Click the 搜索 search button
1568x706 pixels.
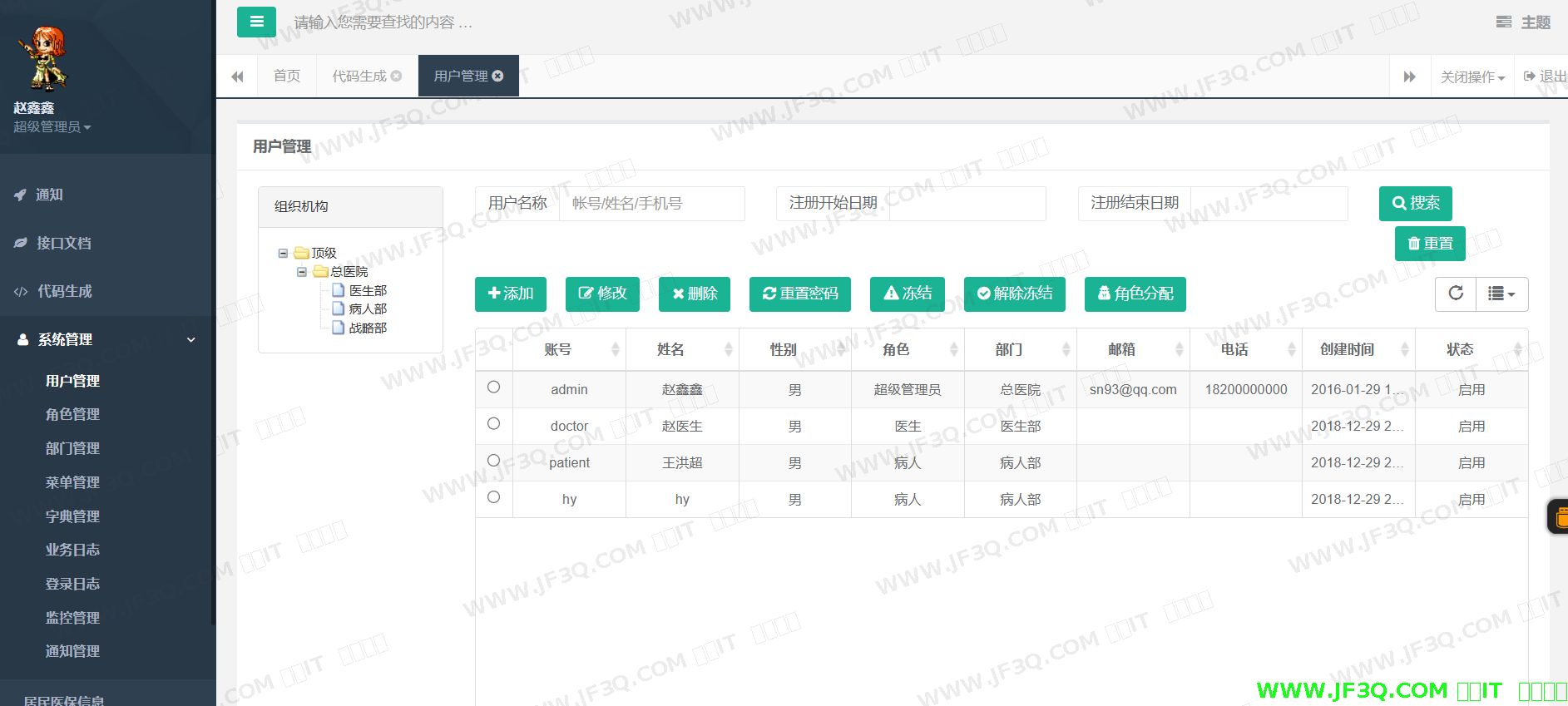click(1415, 204)
